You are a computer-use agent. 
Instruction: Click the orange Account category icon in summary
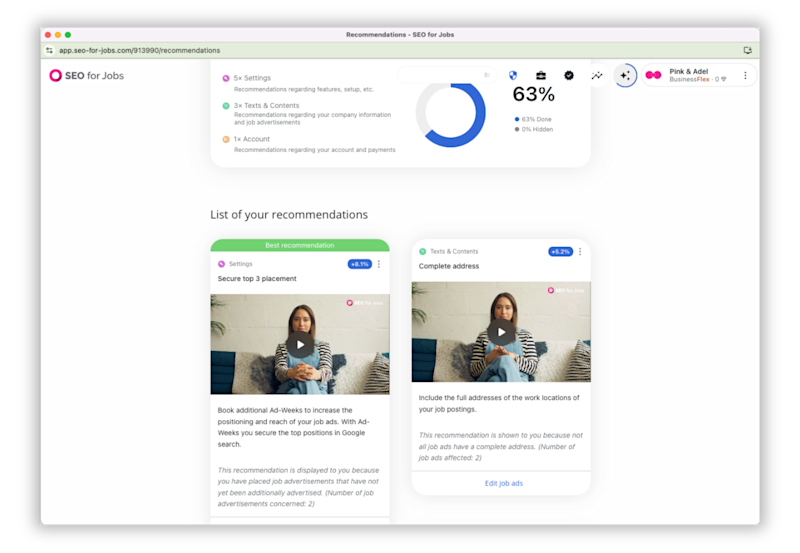tap(226, 139)
